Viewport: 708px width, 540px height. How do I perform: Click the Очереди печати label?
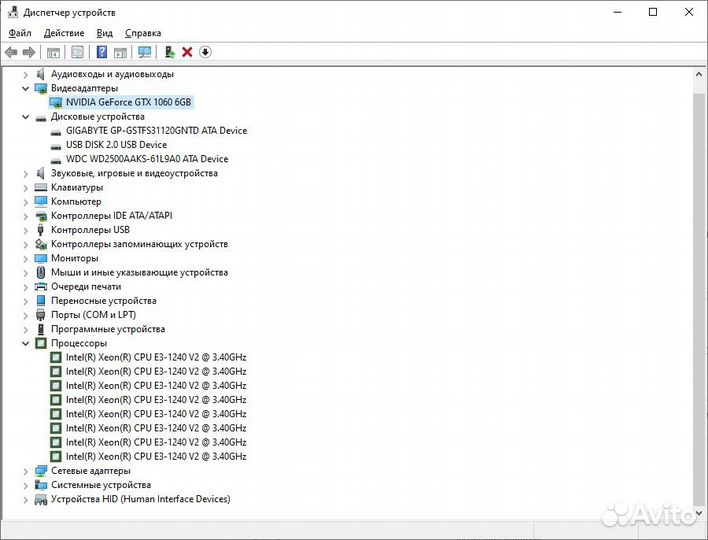86,287
